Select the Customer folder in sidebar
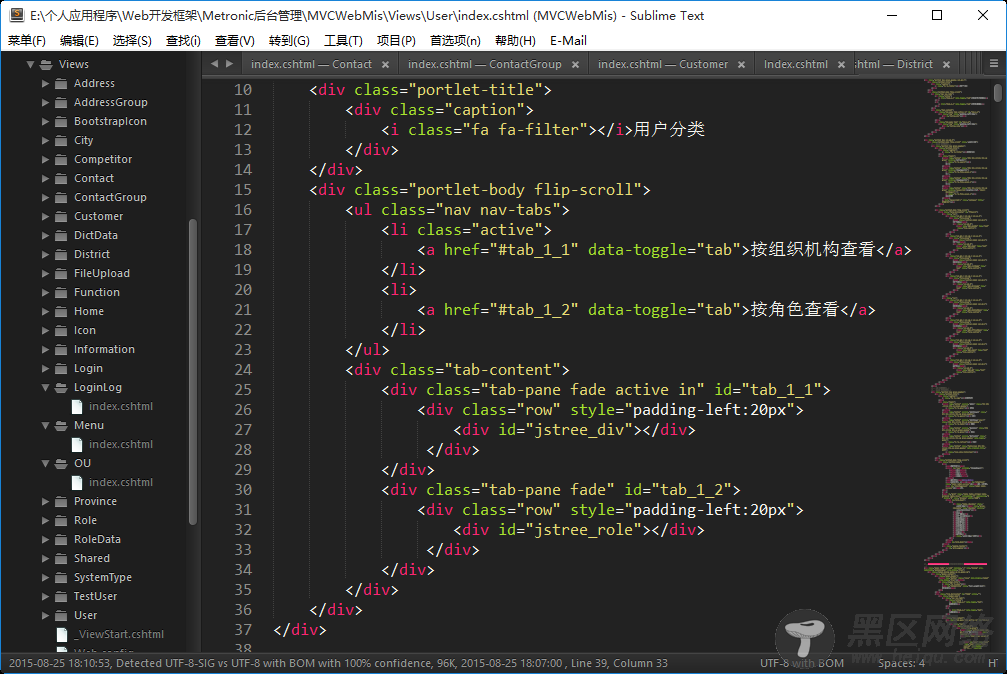 pos(98,216)
